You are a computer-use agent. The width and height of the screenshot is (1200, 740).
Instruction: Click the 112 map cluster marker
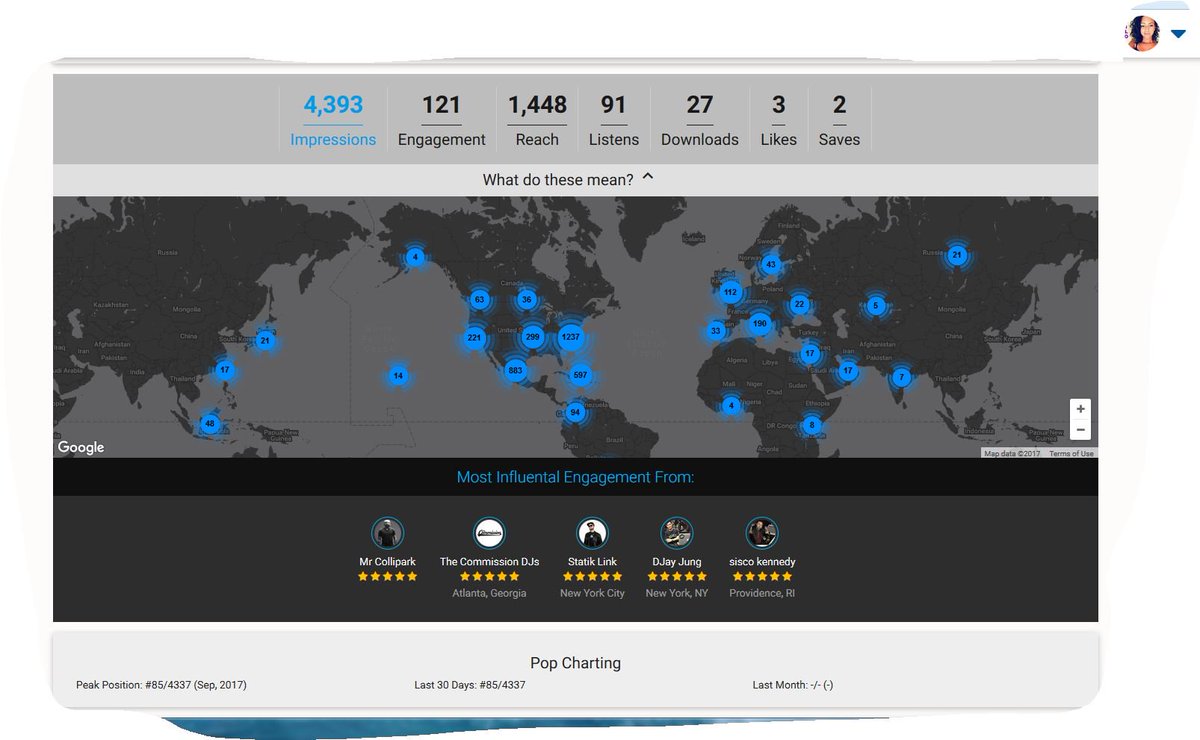coord(730,293)
